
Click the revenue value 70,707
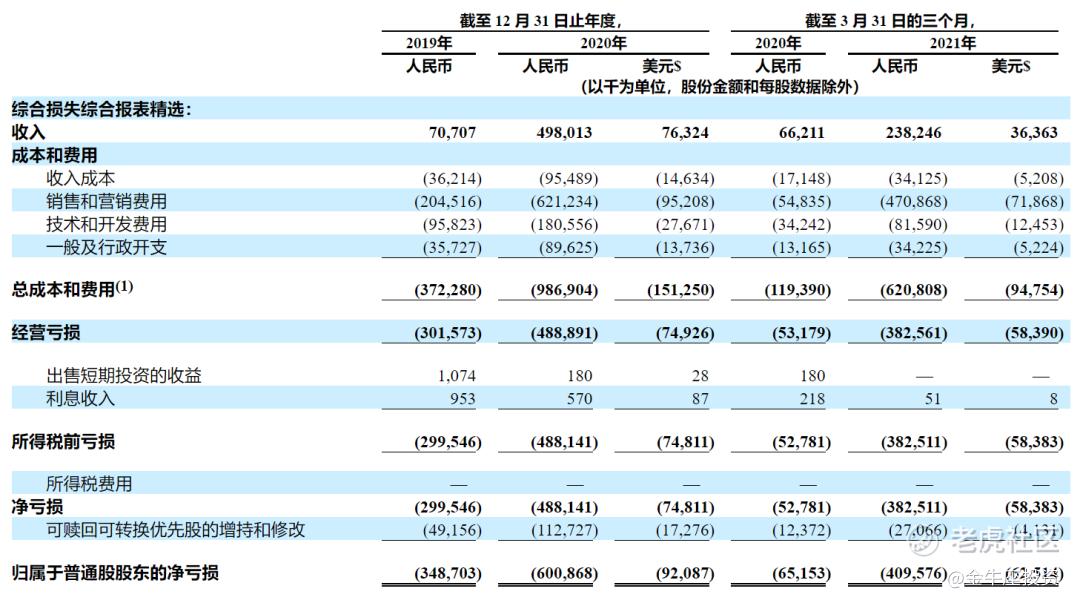click(452, 132)
